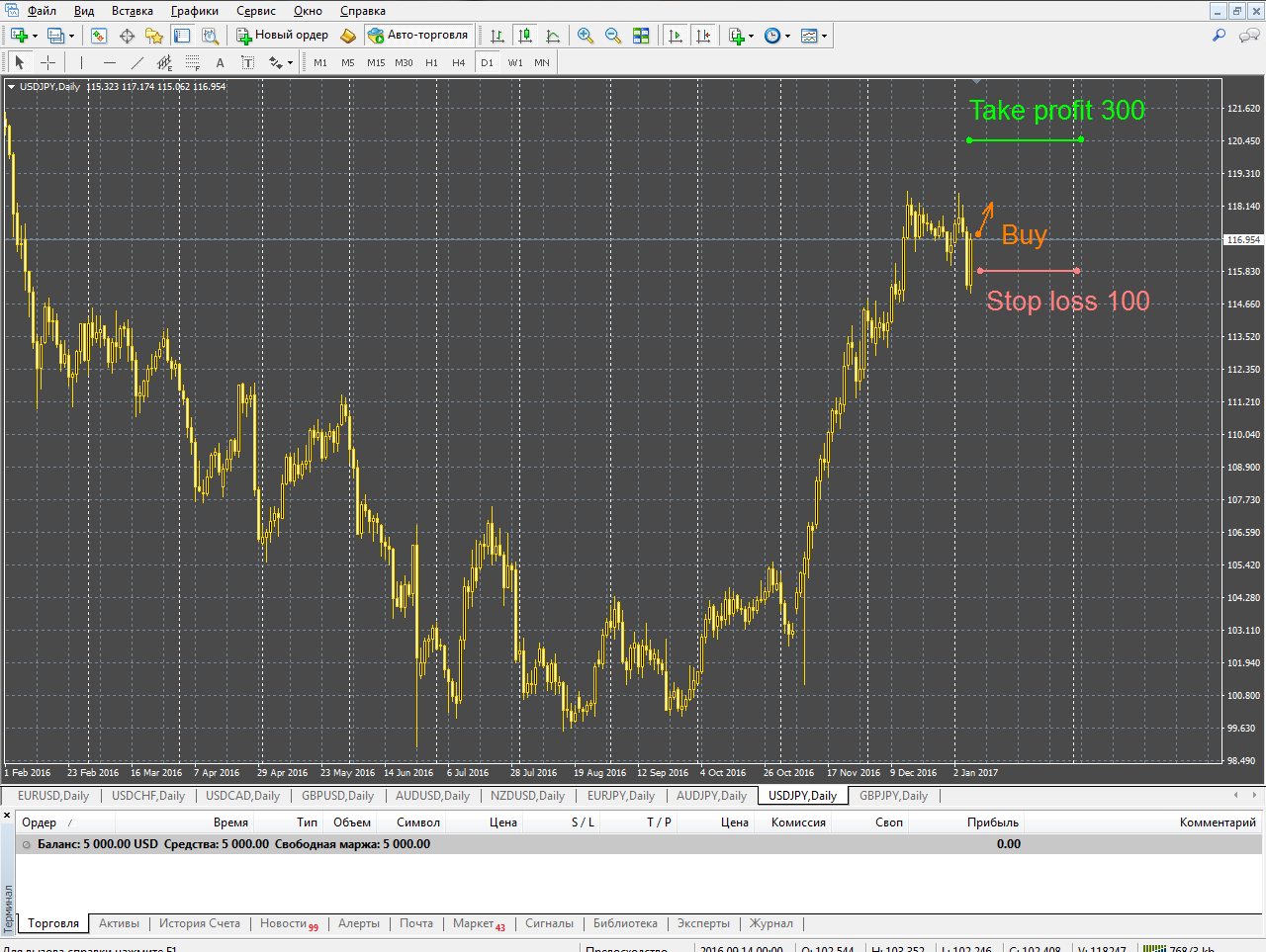Image resolution: width=1266 pixels, height=952 pixels.
Task: Click the tile windows icon
Action: click(x=641, y=36)
